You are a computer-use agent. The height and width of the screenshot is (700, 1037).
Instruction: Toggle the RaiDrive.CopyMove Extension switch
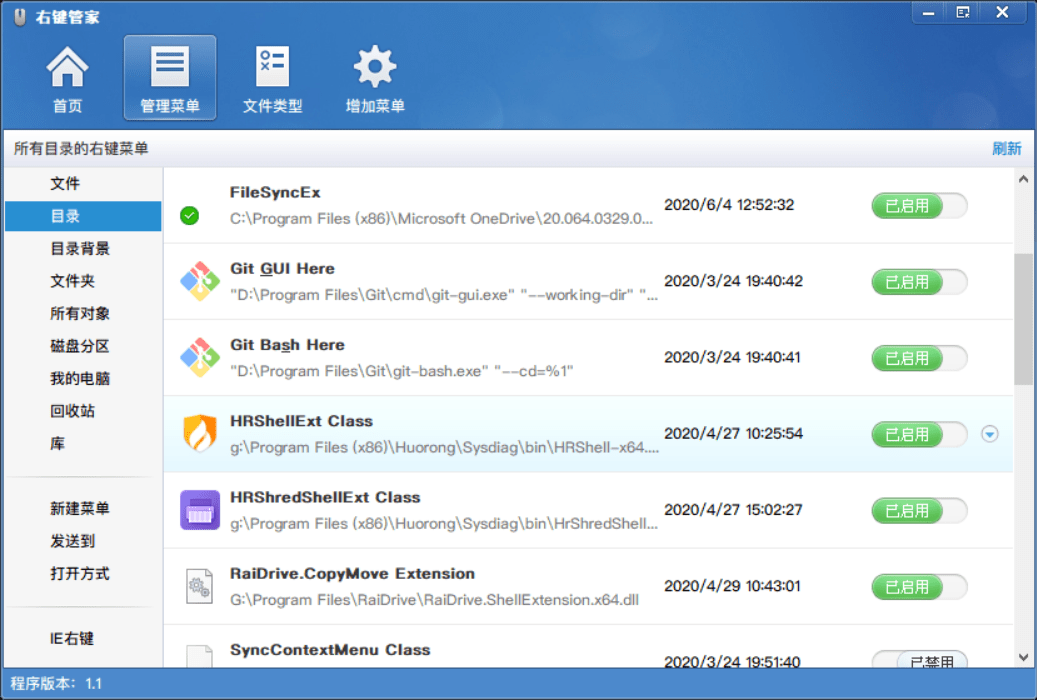[919, 586]
